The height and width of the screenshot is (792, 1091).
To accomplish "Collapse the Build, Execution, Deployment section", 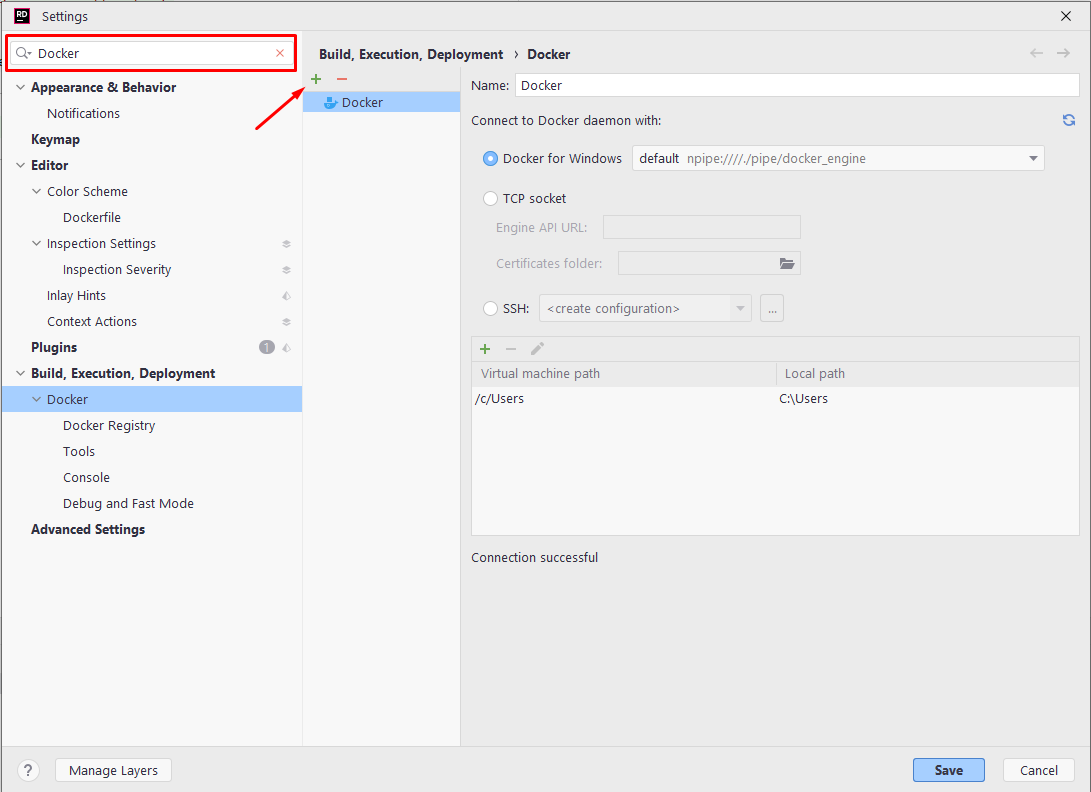I will tap(21, 374).
